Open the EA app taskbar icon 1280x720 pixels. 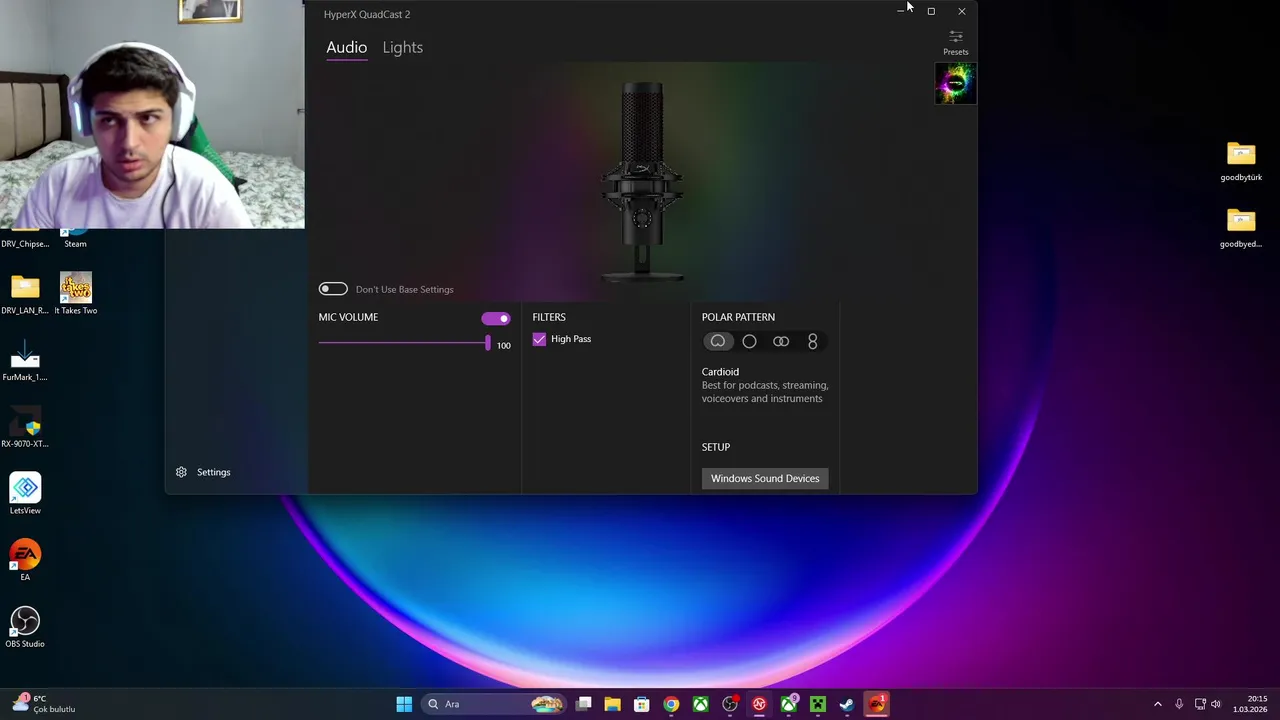point(877,704)
